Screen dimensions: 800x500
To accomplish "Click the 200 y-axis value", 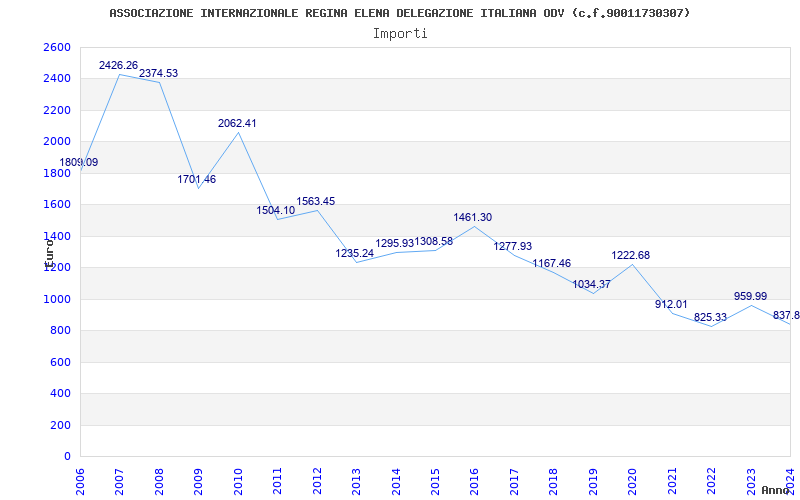I will click(60, 425).
